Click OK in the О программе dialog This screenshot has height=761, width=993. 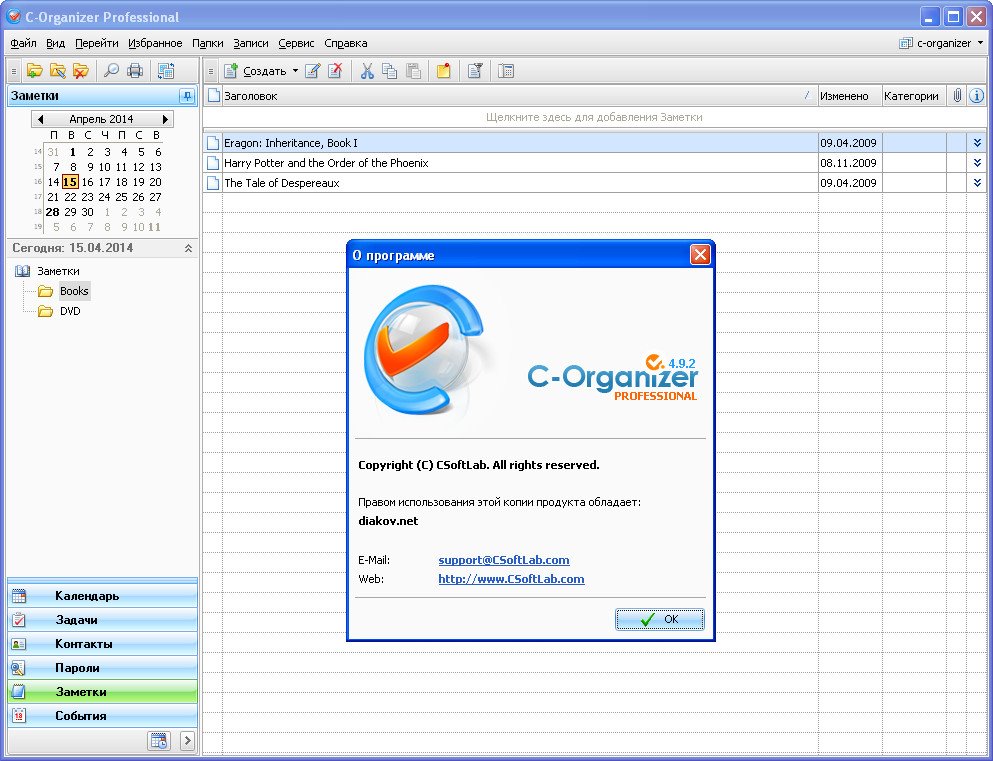659,619
